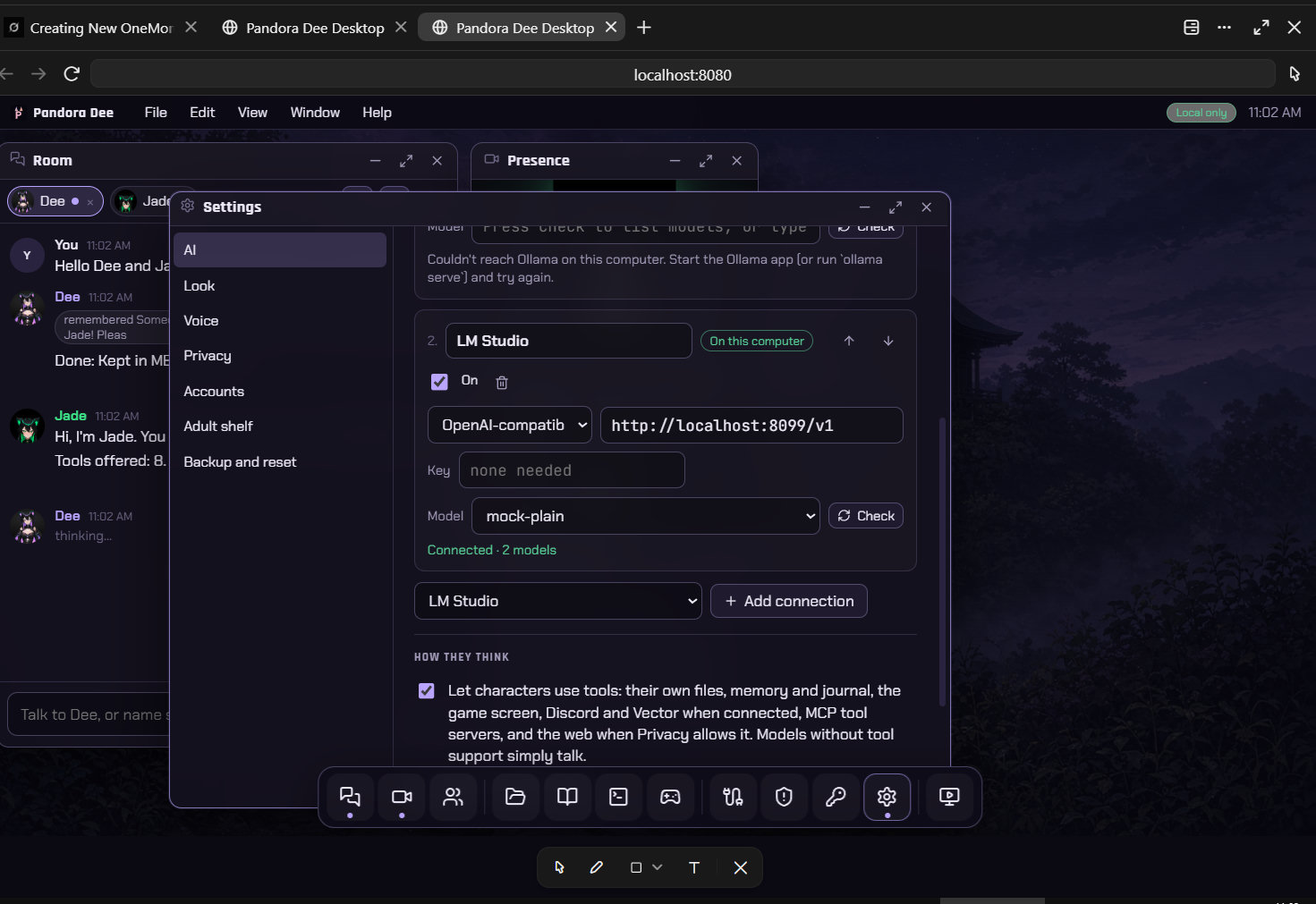Open the OpenAI-compatible type dropdown

(x=510, y=425)
